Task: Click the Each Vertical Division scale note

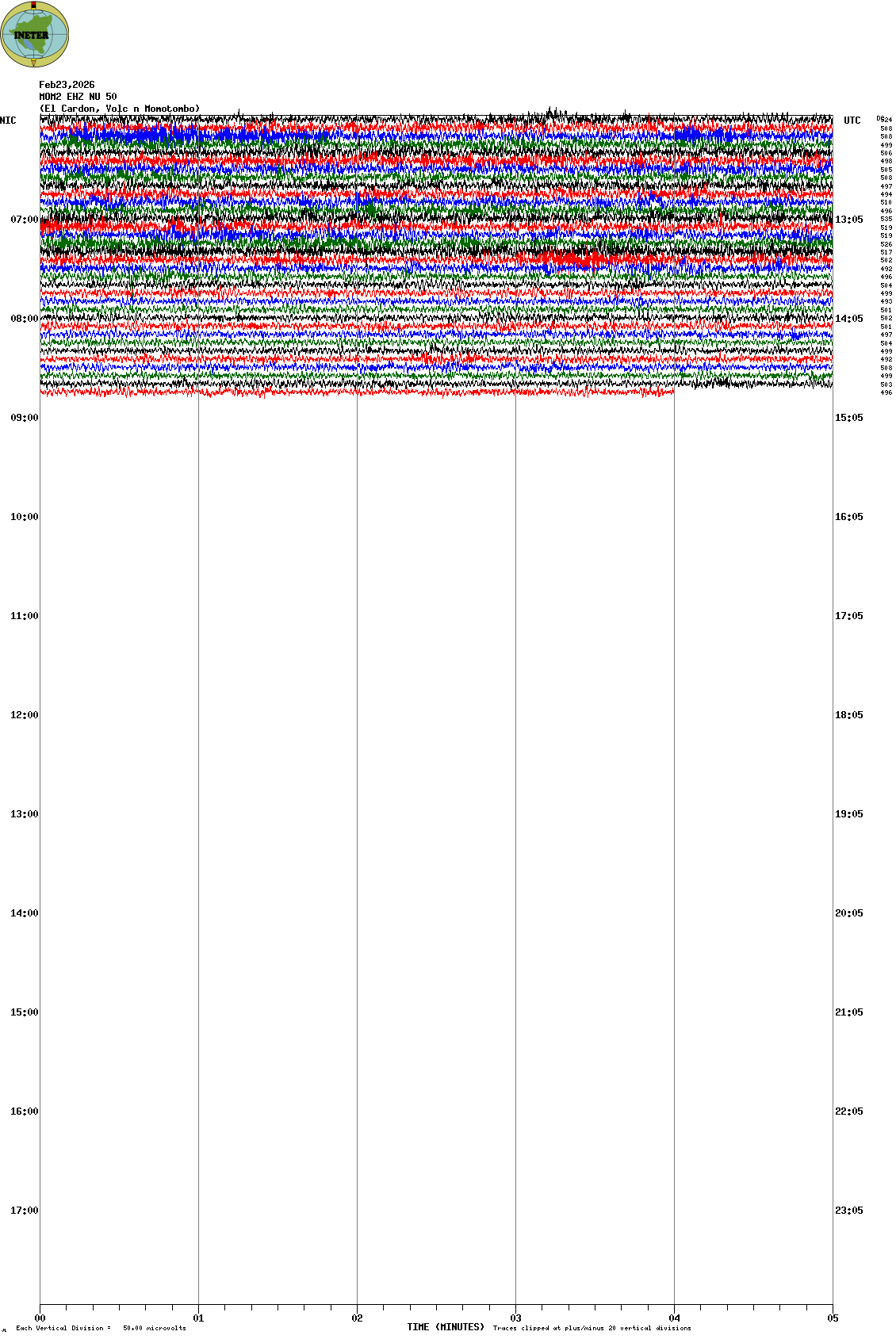Action: pos(101,1328)
